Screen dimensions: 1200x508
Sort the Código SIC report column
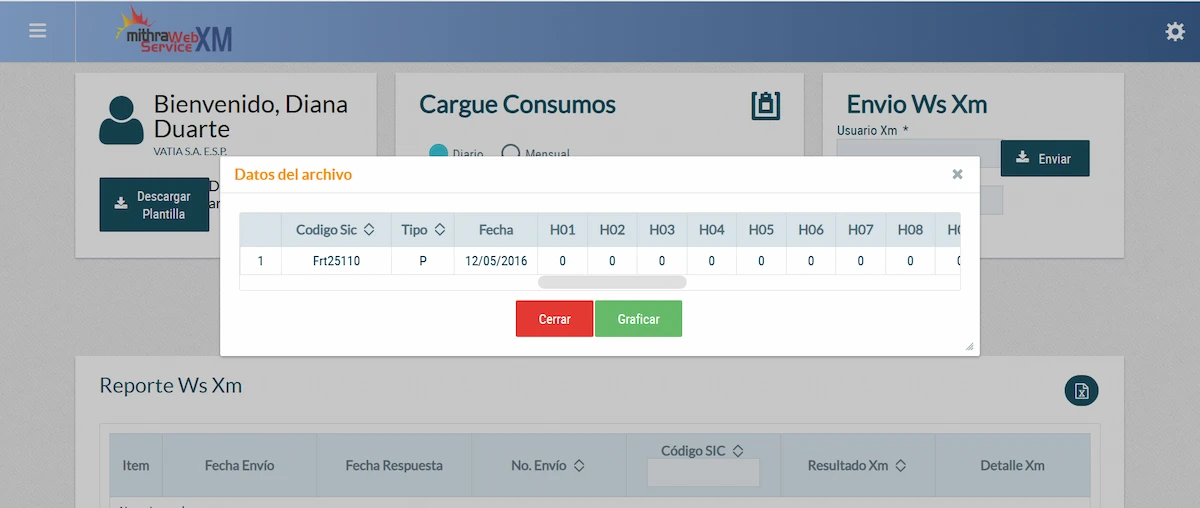click(x=739, y=451)
